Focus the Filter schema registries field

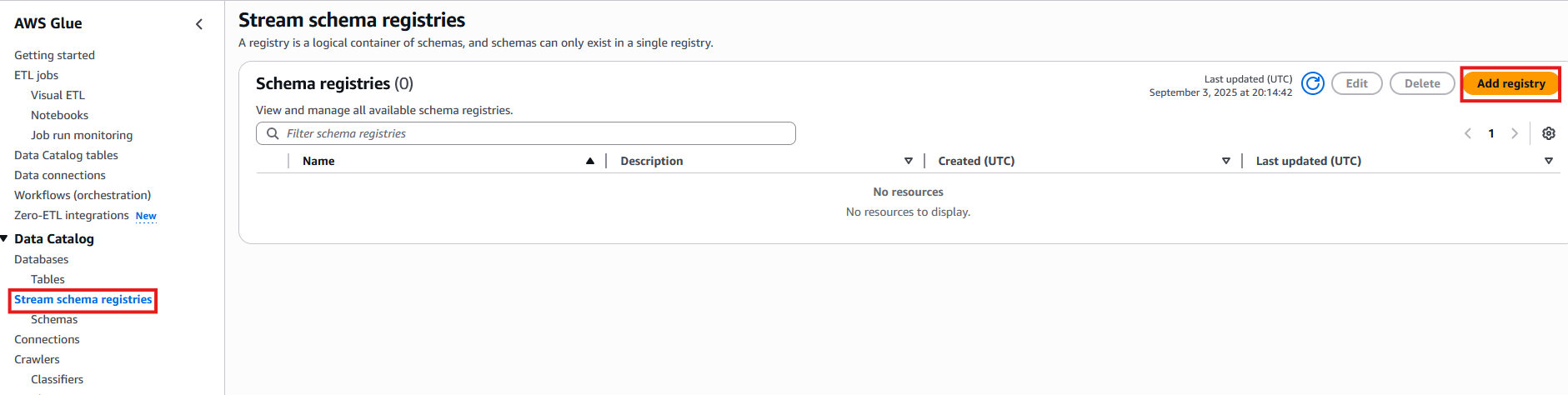coord(534,133)
